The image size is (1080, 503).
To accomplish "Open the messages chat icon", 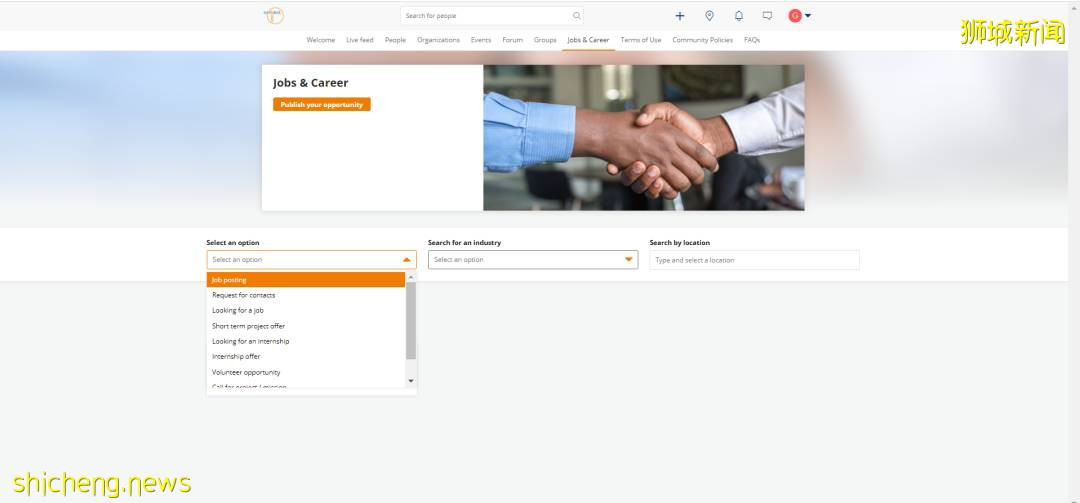I will [767, 16].
